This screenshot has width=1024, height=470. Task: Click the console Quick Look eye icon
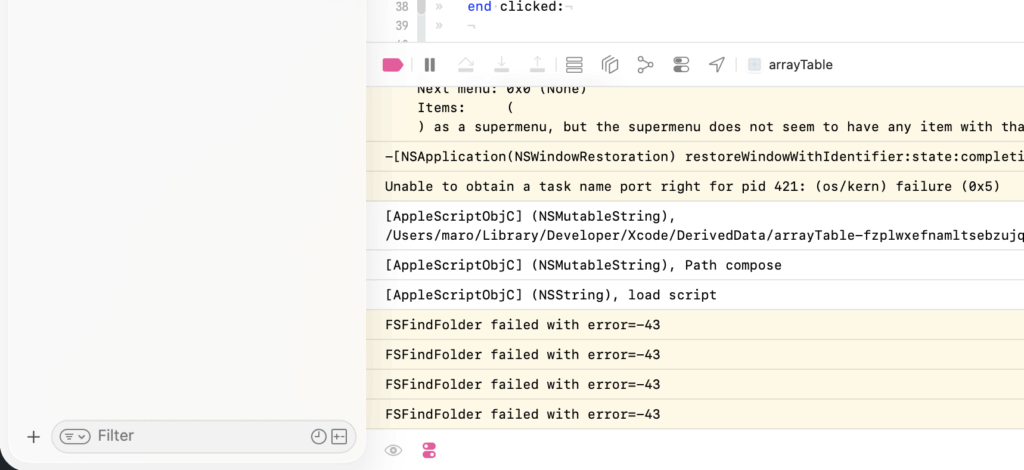394,451
